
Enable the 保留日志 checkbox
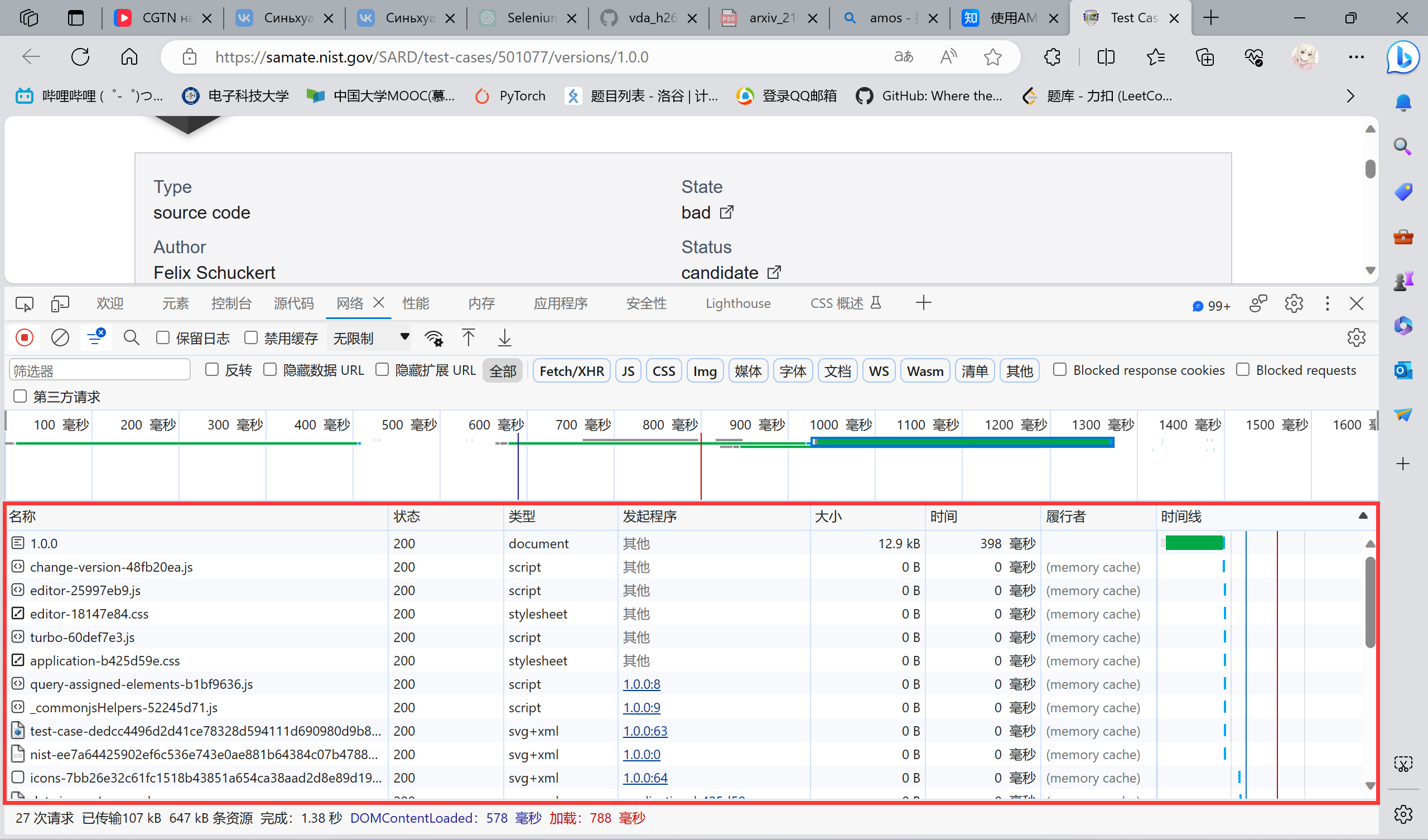[163, 338]
